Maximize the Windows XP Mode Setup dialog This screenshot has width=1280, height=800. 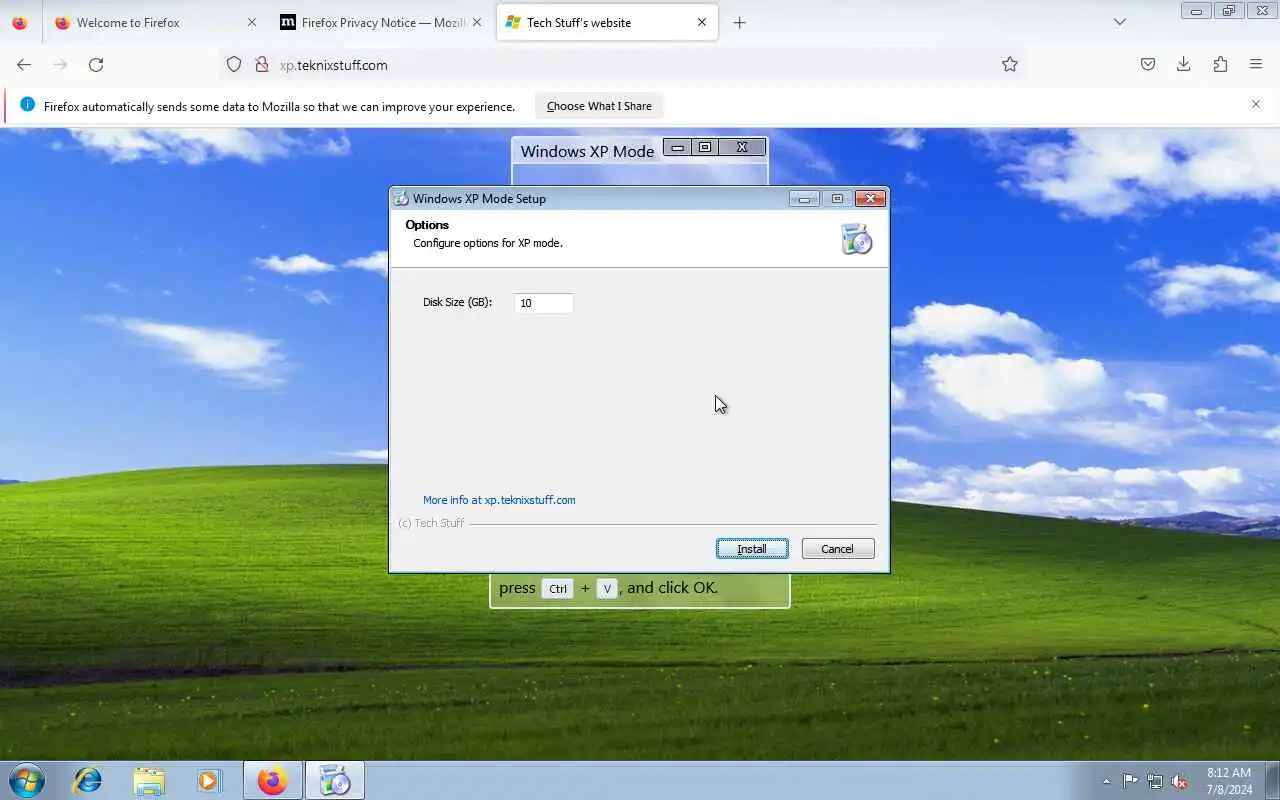pyautogui.click(x=837, y=198)
